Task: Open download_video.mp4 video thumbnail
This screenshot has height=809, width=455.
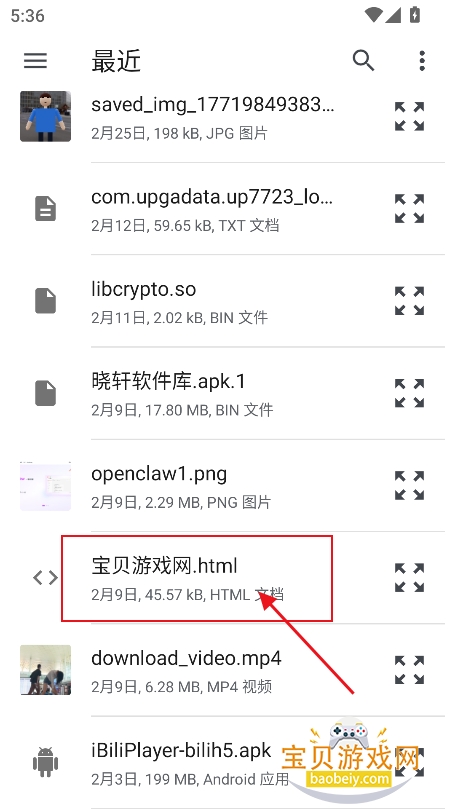Action: click(x=45, y=670)
